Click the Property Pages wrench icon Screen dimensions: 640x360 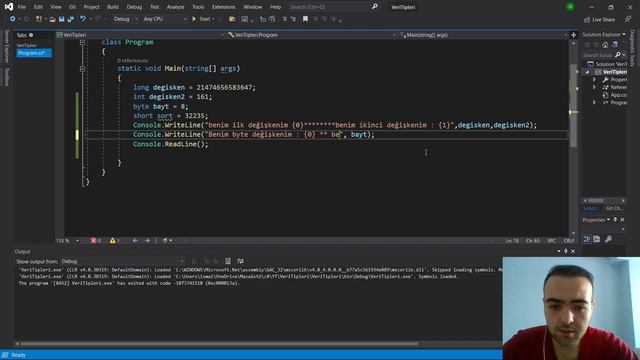coord(608,239)
